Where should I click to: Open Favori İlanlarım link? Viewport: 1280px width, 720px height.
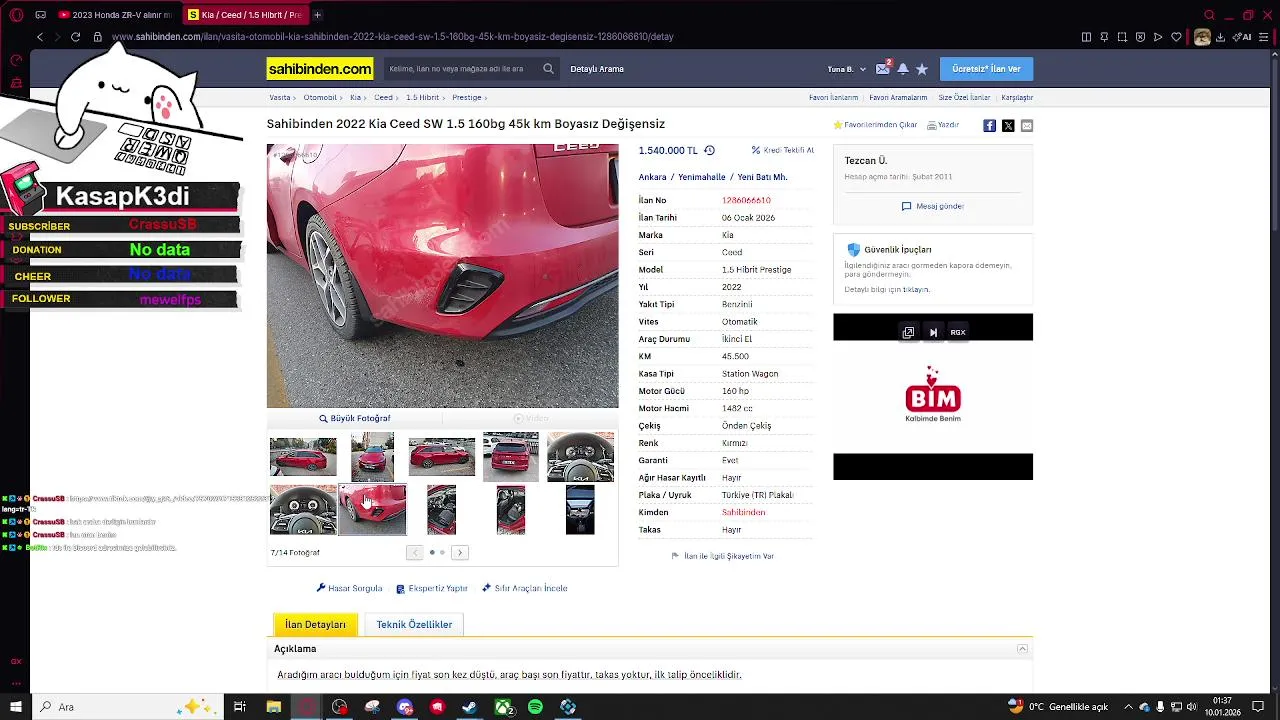click(833, 98)
